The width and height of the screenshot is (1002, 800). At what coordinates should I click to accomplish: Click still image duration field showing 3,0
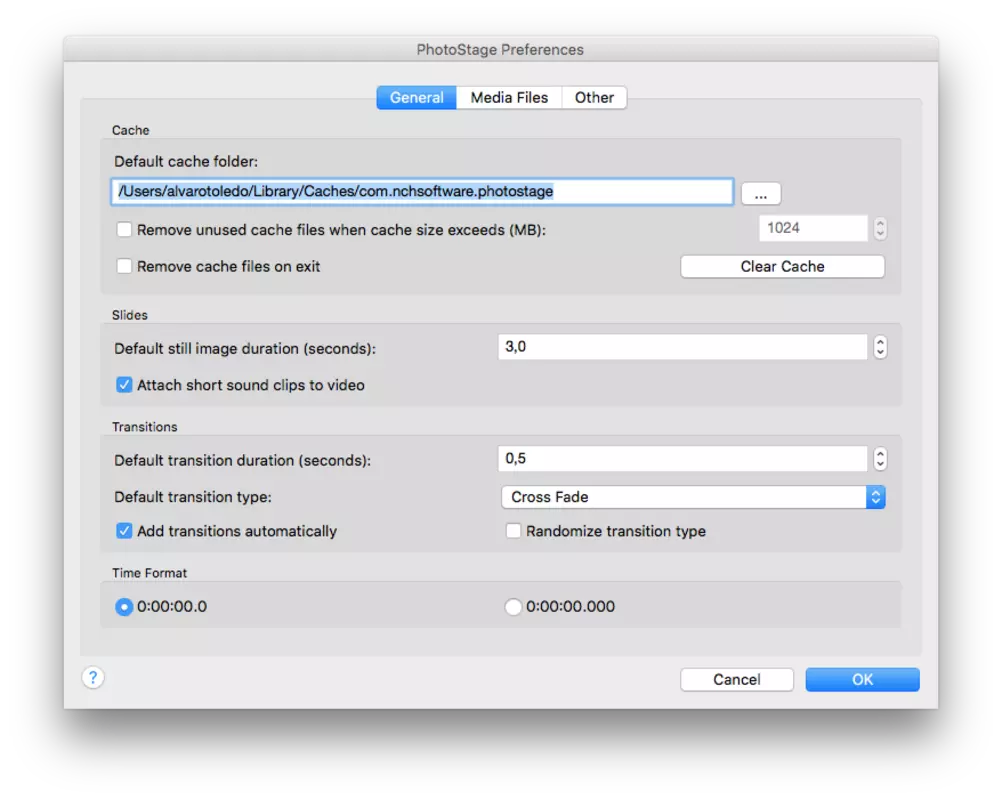tap(682, 347)
